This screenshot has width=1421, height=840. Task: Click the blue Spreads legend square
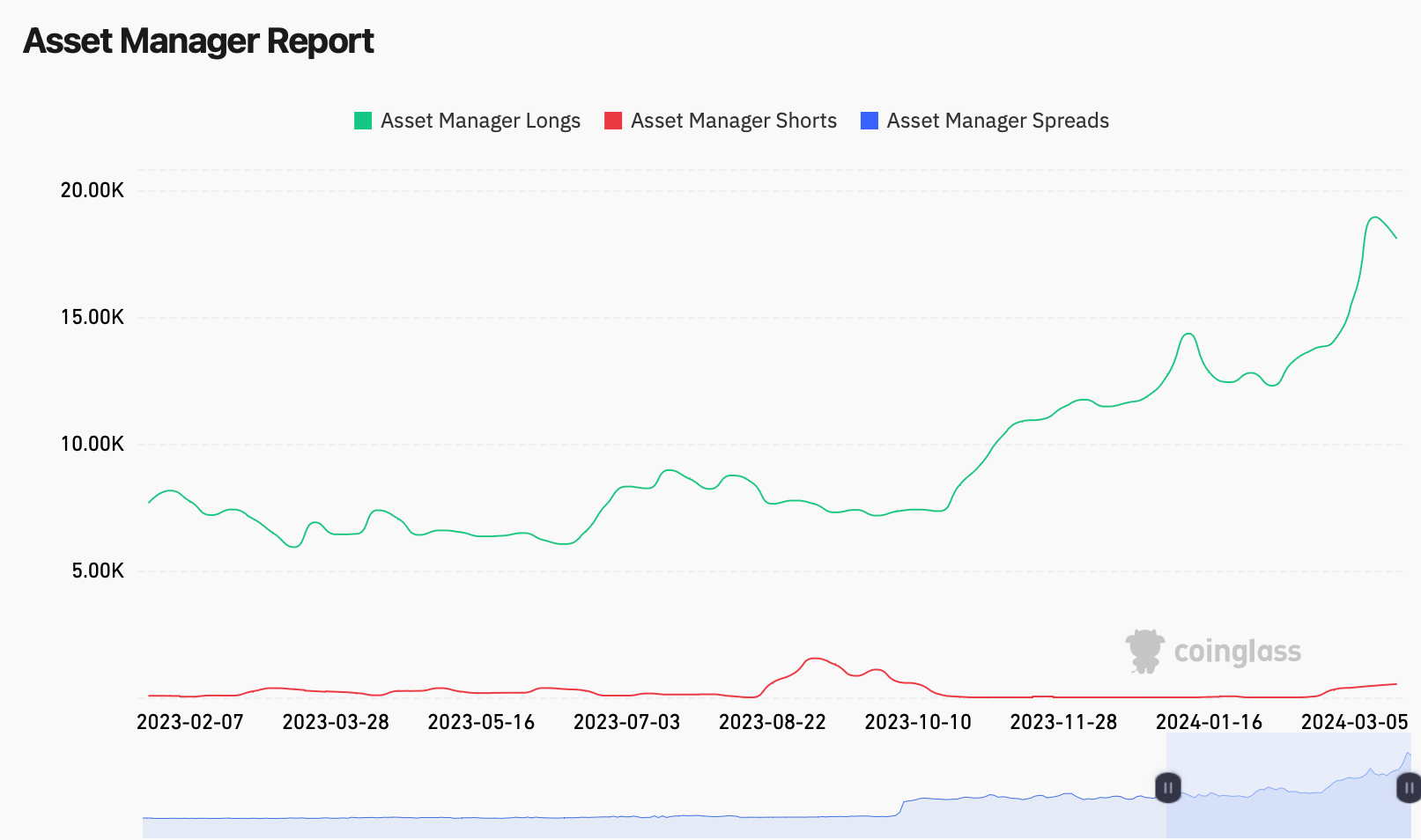[x=870, y=121]
